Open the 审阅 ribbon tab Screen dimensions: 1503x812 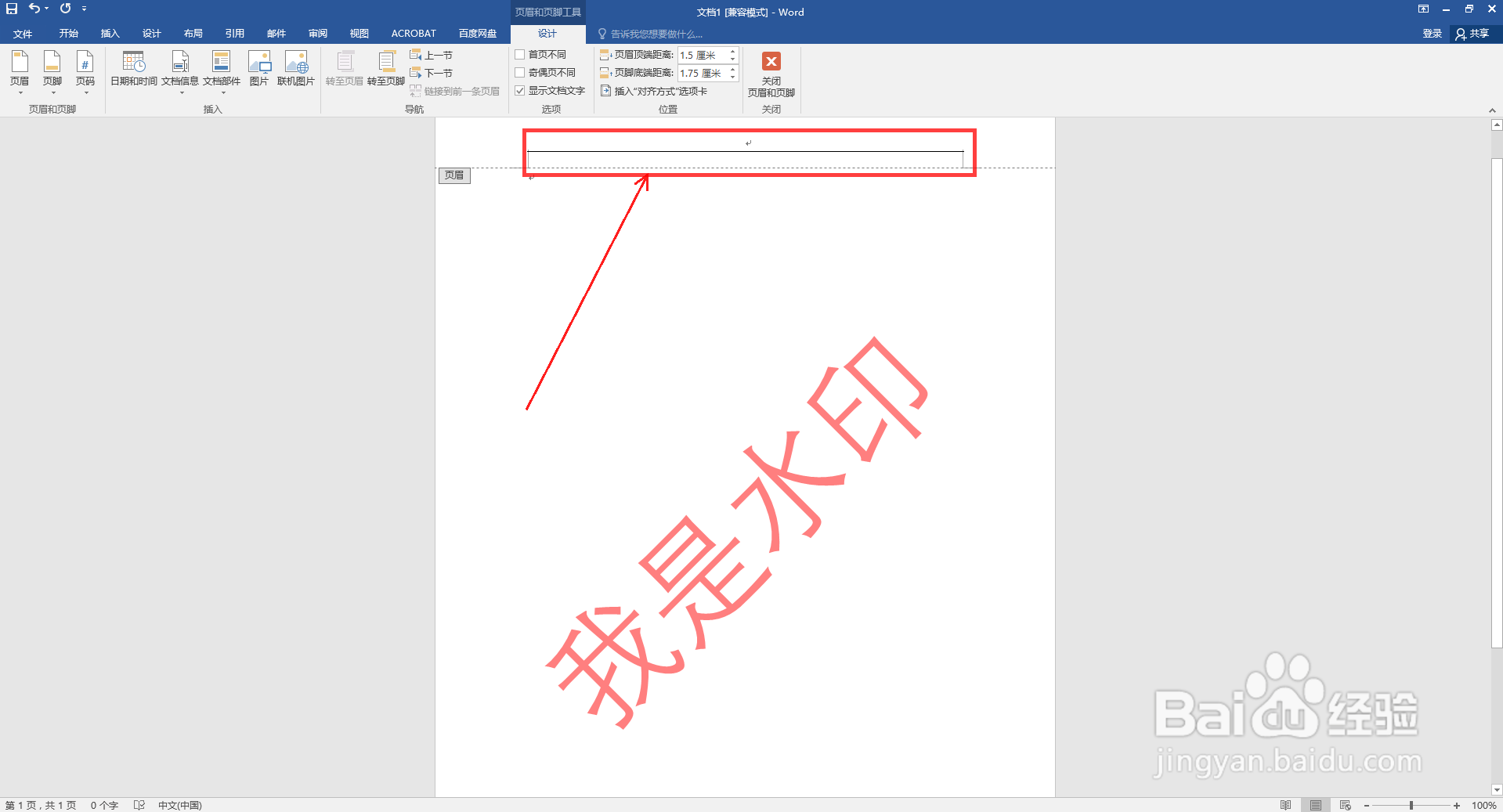coord(317,33)
